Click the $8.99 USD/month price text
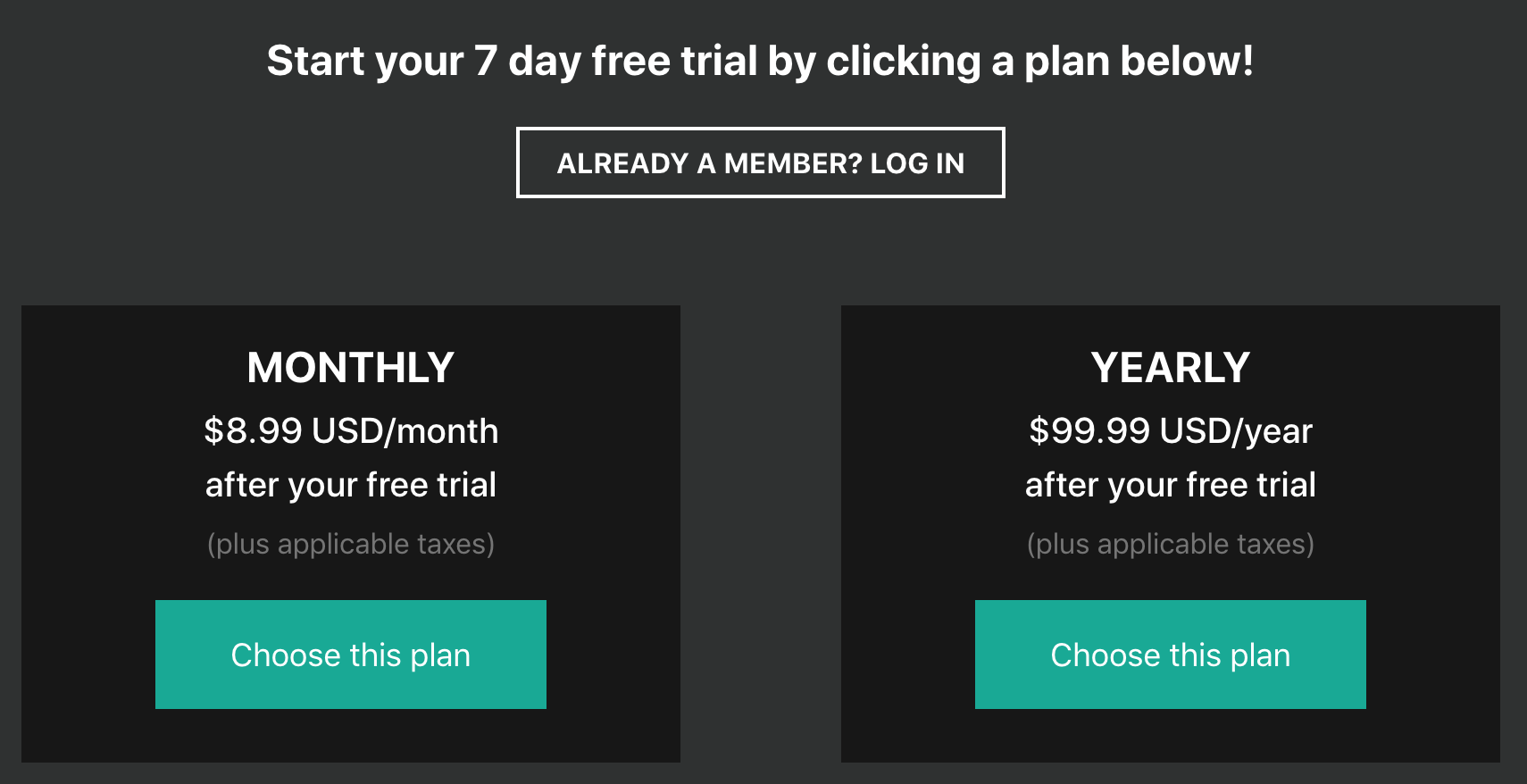The image size is (1527, 784). click(x=350, y=431)
